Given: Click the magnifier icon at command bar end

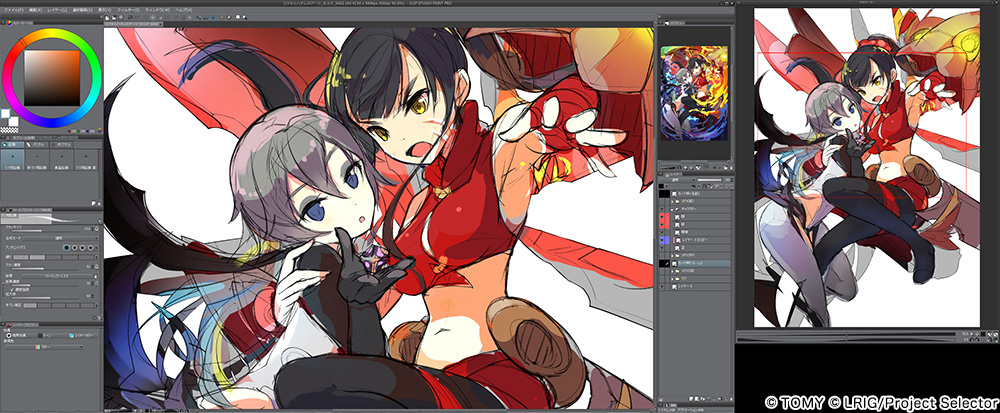Looking at the screenshot, I should [x=244, y=17].
